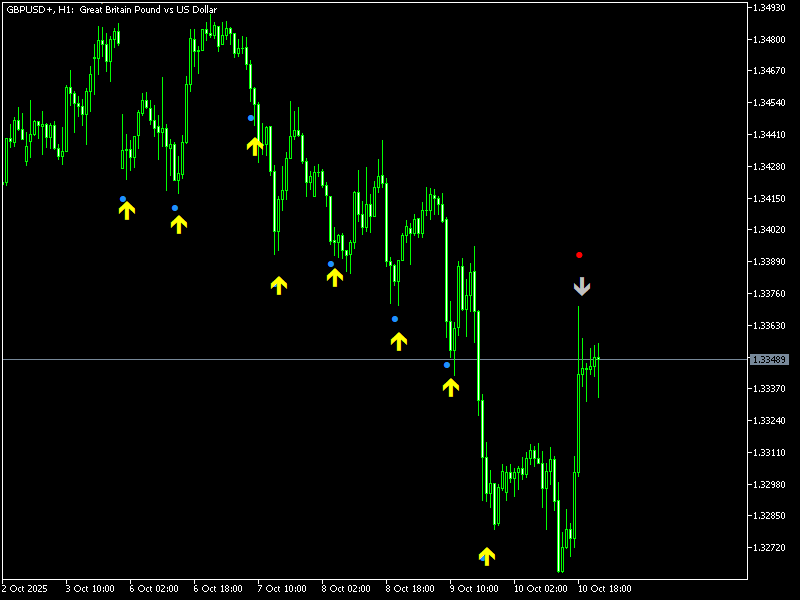Click the topmost blue dot marker
The height and width of the screenshot is (600, 800).
tap(251, 118)
